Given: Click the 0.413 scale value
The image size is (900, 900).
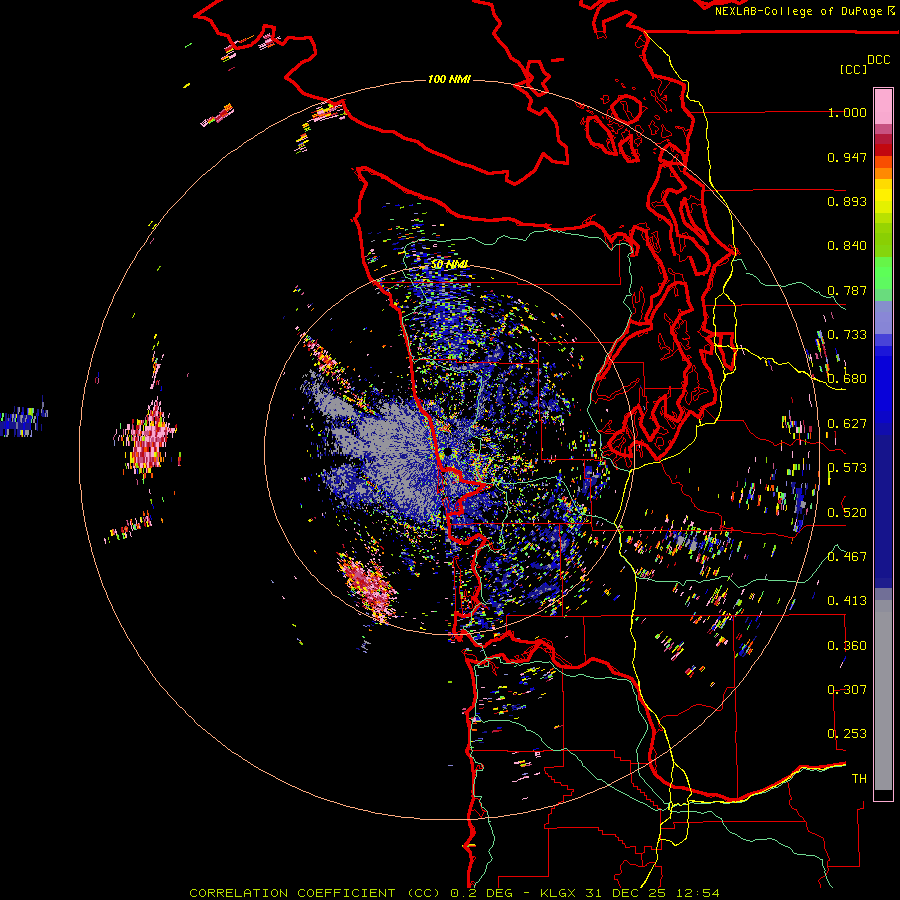Looking at the screenshot, I should (x=847, y=601).
